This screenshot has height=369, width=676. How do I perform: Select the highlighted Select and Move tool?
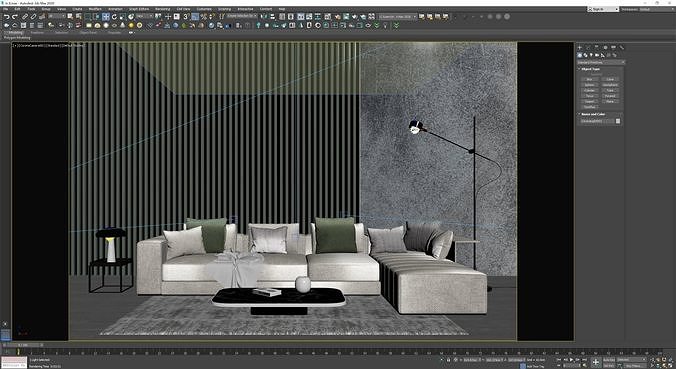coord(106,16)
